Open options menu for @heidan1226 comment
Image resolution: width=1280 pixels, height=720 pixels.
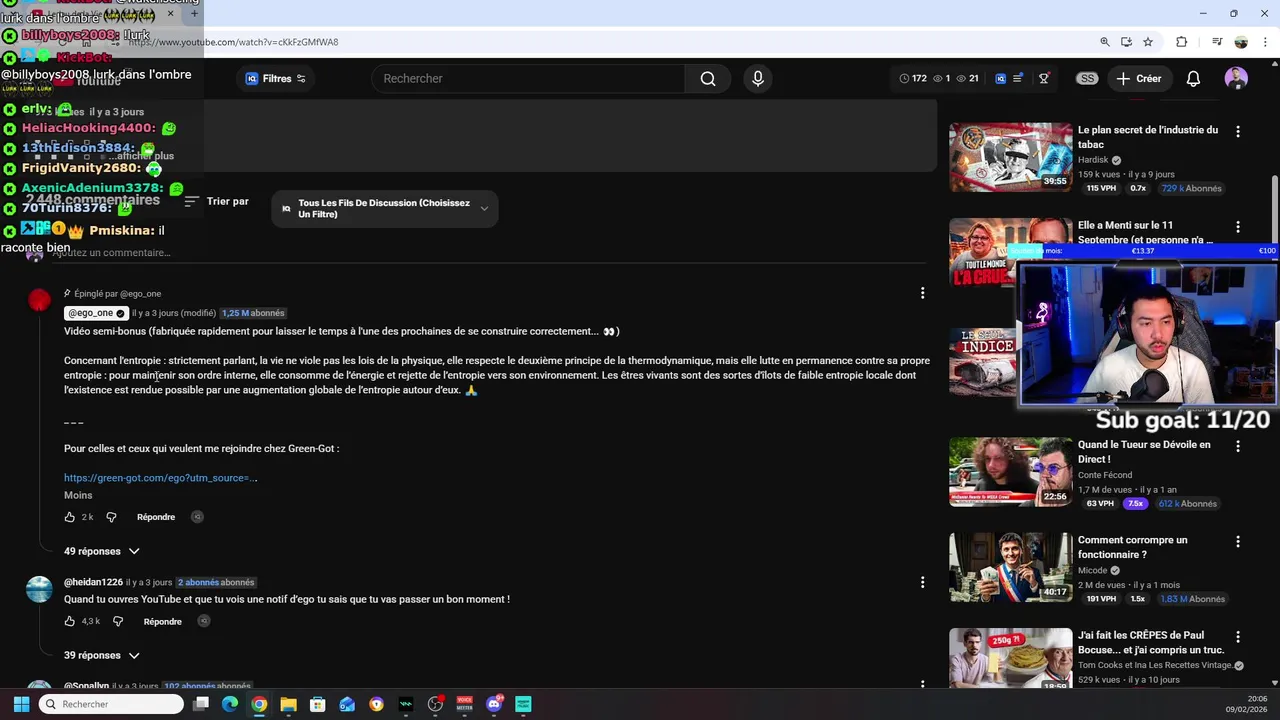(922, 582)
